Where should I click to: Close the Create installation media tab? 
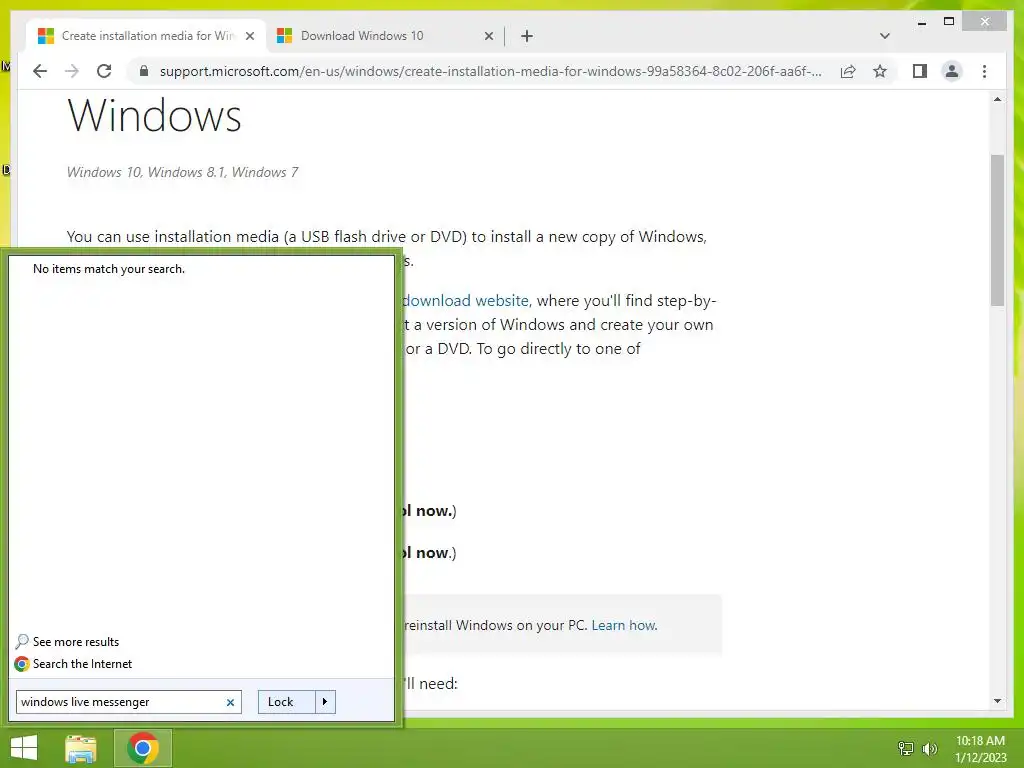point(249,36)
